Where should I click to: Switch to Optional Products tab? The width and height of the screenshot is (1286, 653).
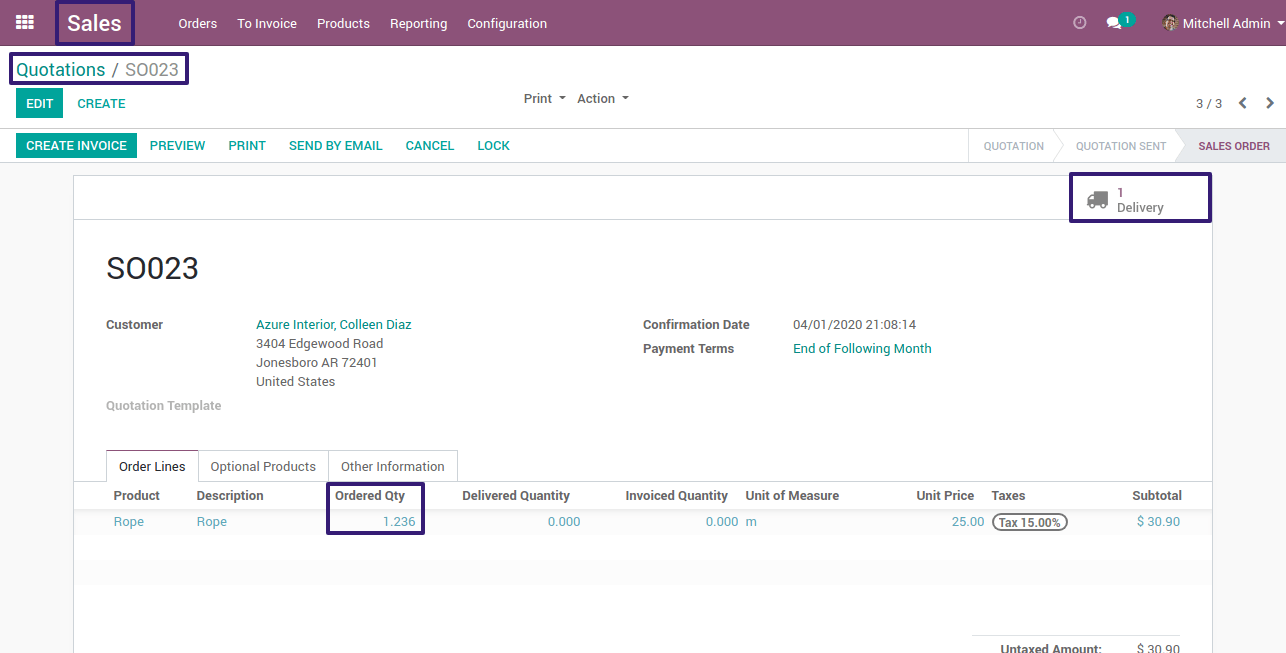pyautogui.click(x=263, y=467)
